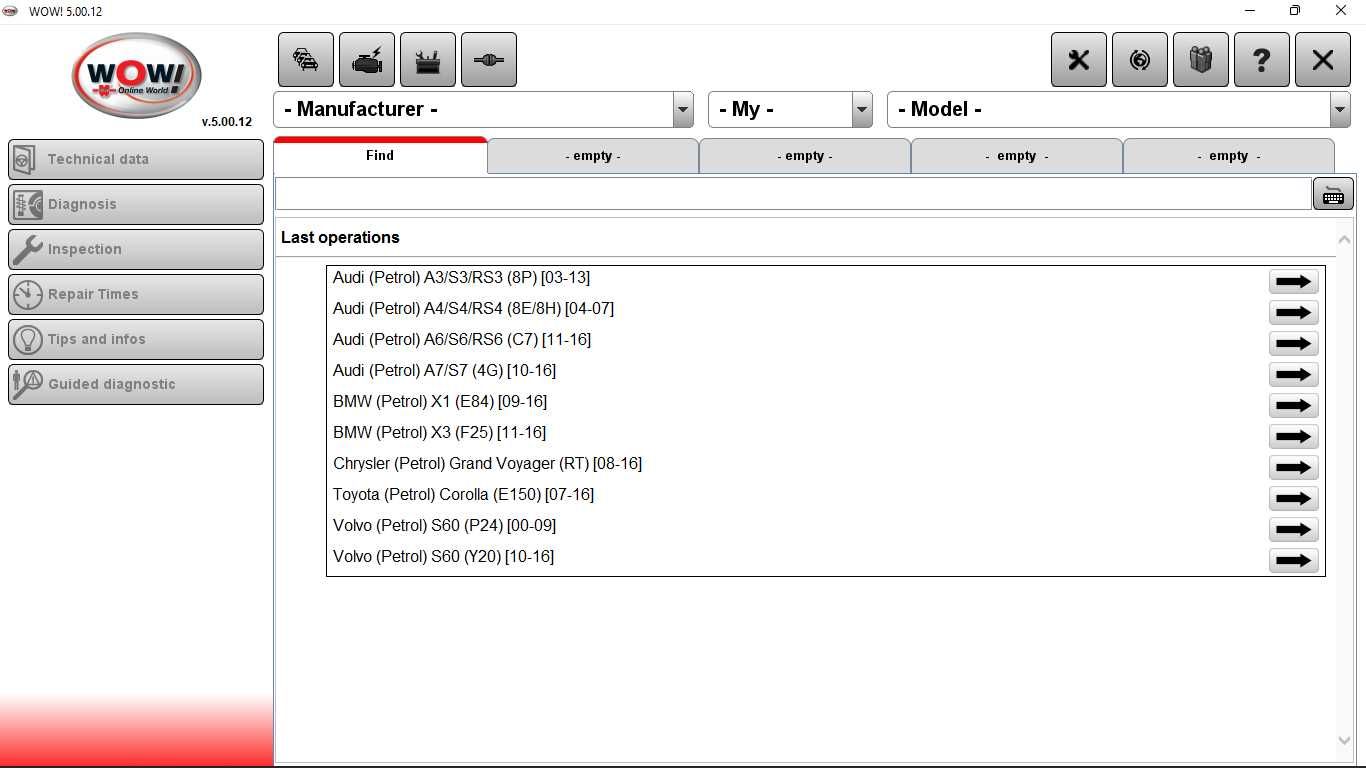Click the WOW! Online World logo
Viewport: 1366px width, 768px height.
pyautogui.click(x=137, y=75)
